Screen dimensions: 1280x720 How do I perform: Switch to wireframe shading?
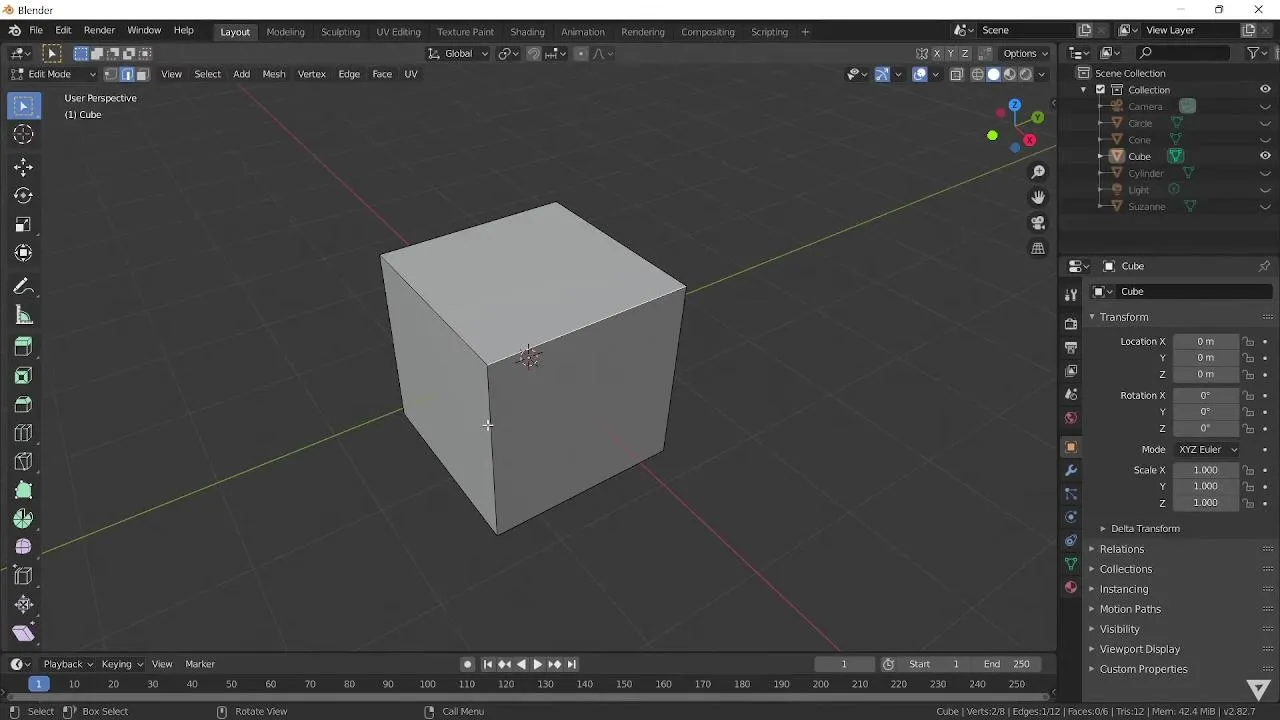tap(978, 74)
